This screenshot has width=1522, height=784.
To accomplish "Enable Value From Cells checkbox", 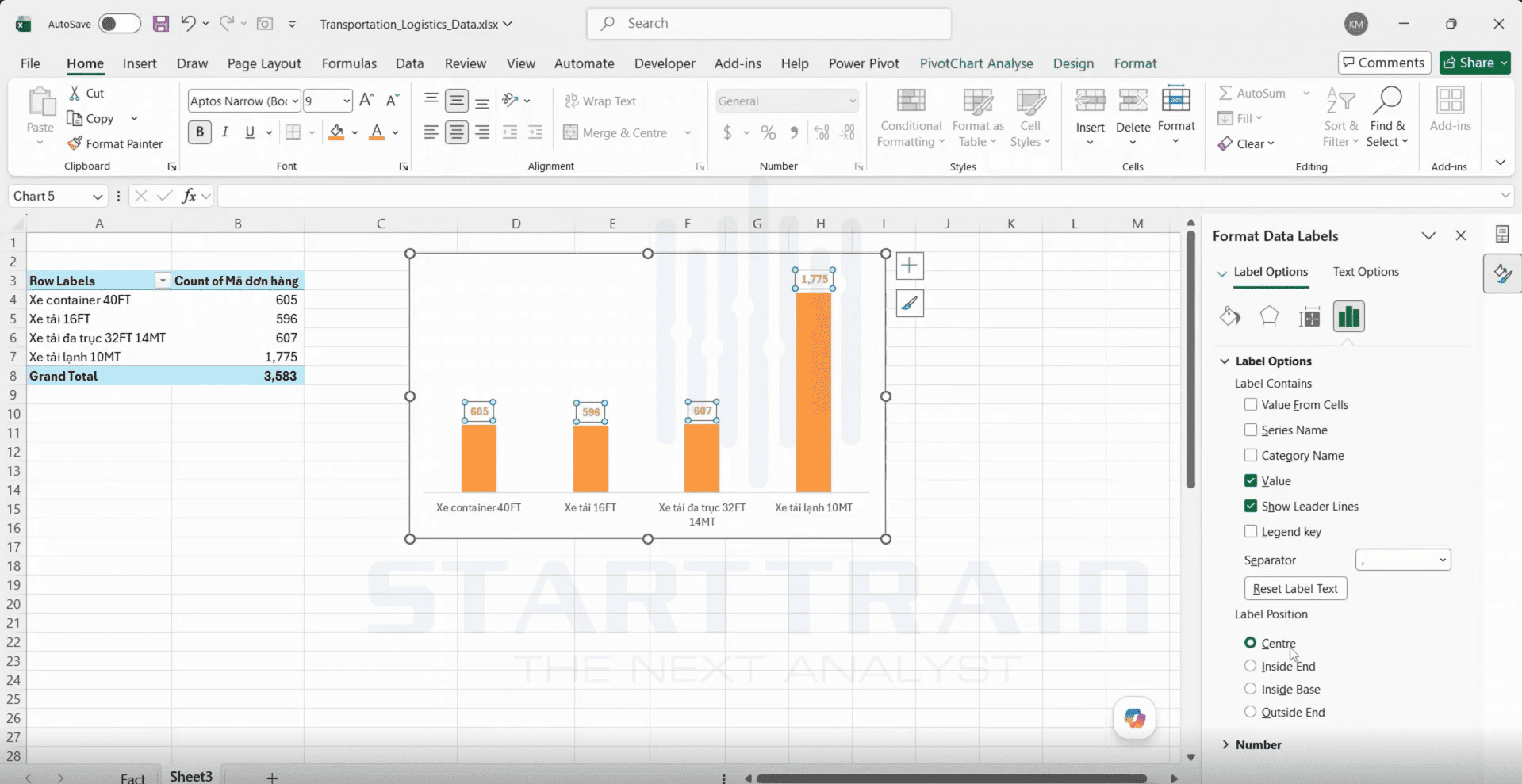I will [1251, 404].
